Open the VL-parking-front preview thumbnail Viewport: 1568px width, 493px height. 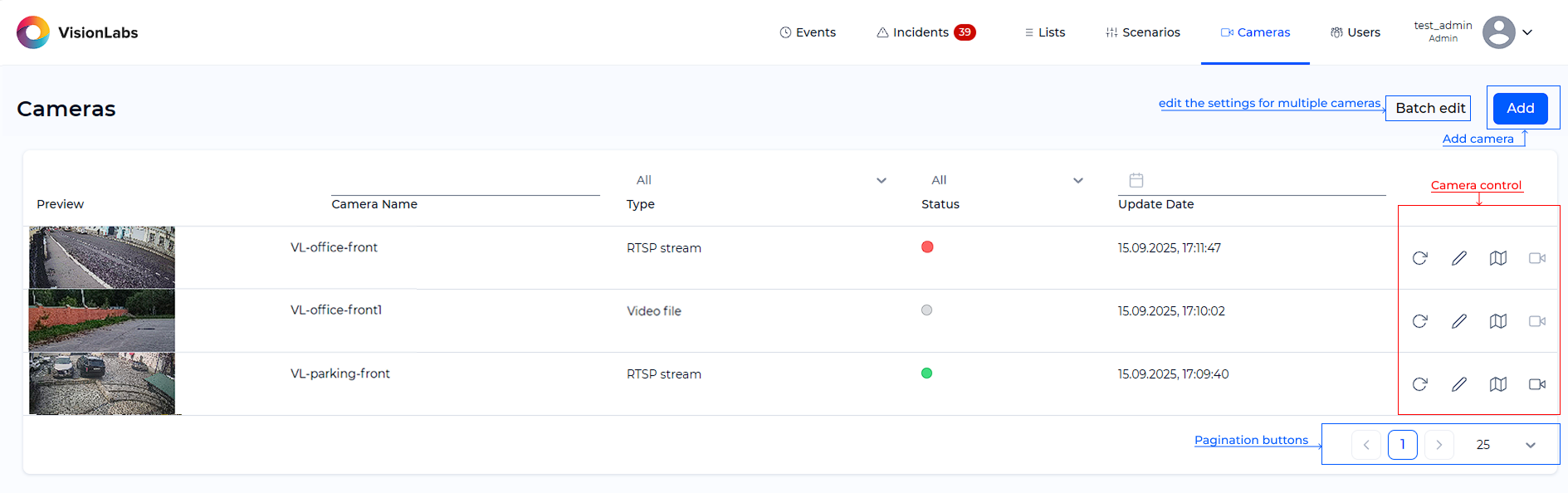click(x=102, y=383)
